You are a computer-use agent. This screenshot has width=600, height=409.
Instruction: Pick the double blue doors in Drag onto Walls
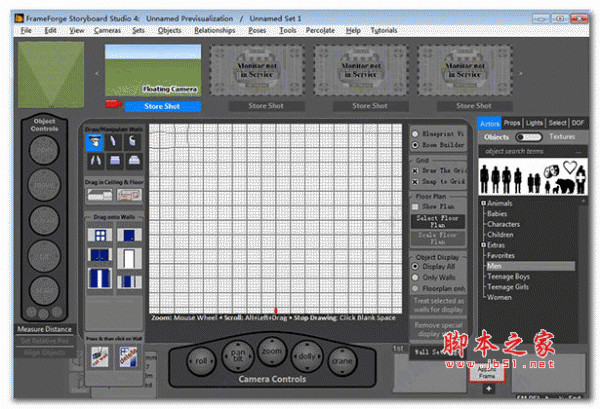coord(100,255)
